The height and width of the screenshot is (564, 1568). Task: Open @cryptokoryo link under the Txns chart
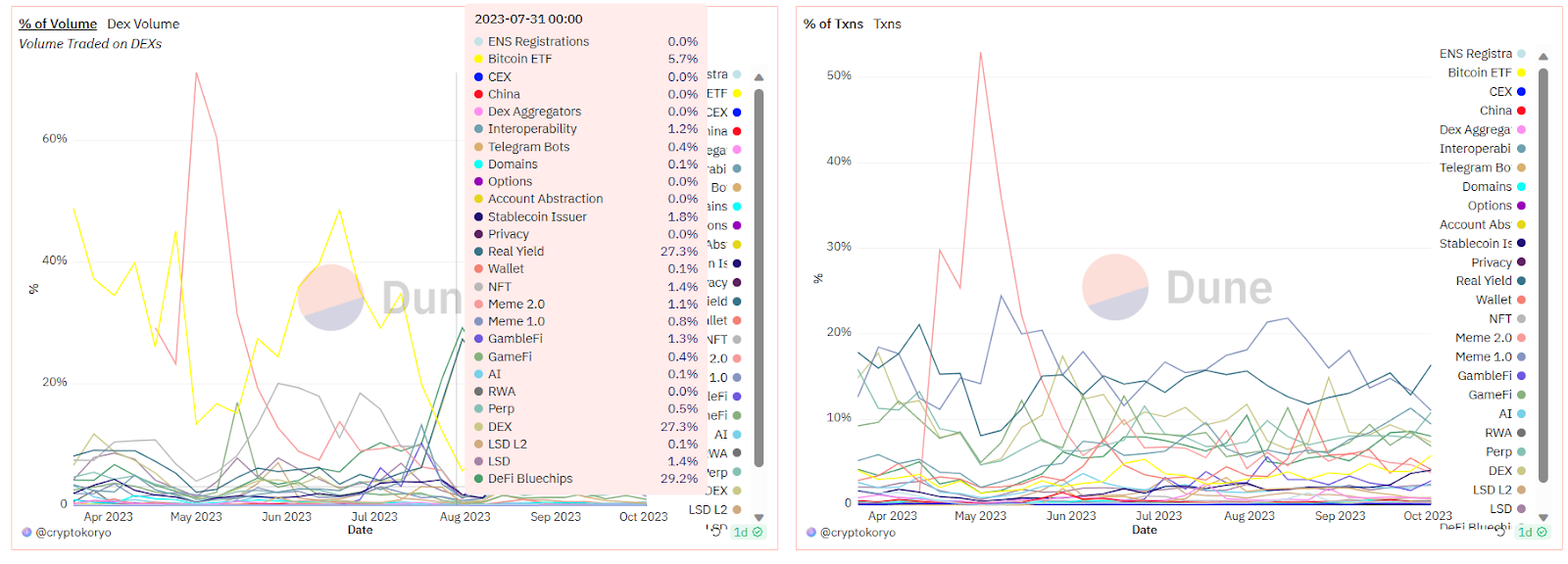[x=857, y=533]
